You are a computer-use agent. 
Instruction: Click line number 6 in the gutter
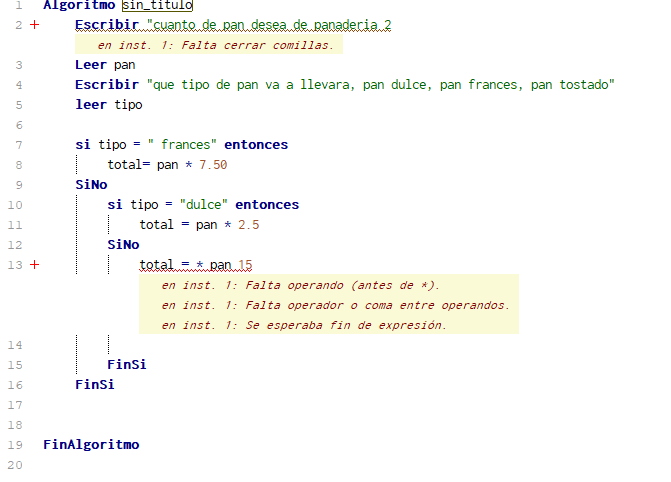[19, 125]
